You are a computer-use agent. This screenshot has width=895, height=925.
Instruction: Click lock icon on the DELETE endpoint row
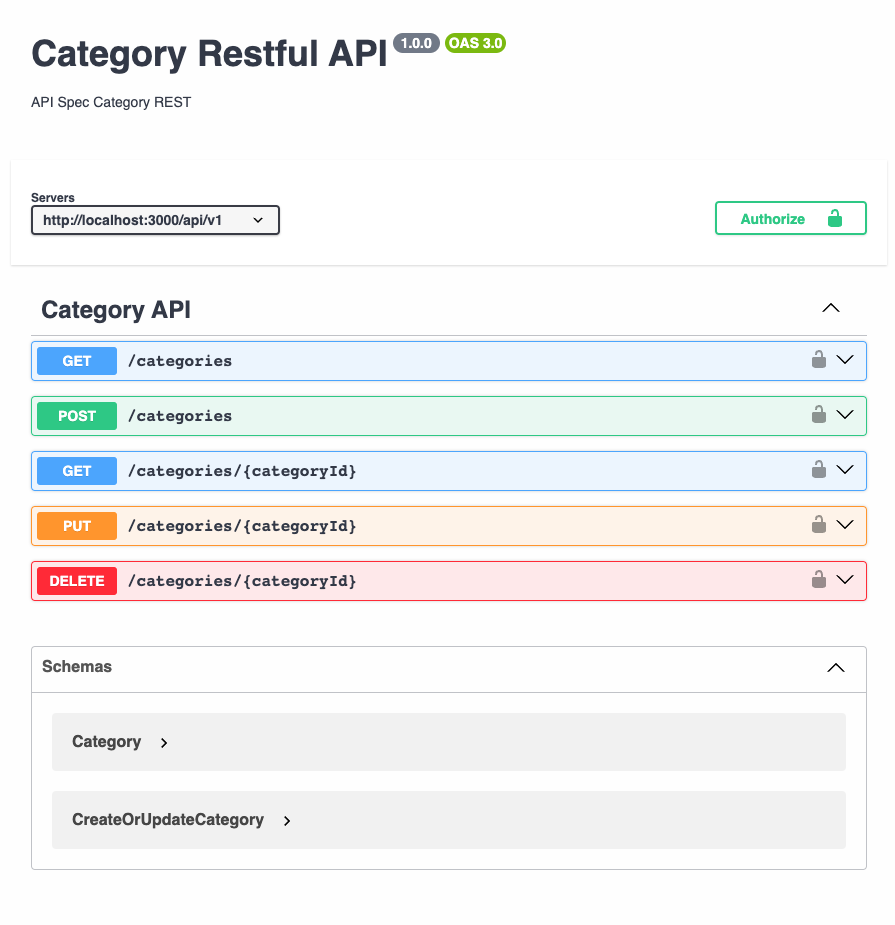(818, 579)
